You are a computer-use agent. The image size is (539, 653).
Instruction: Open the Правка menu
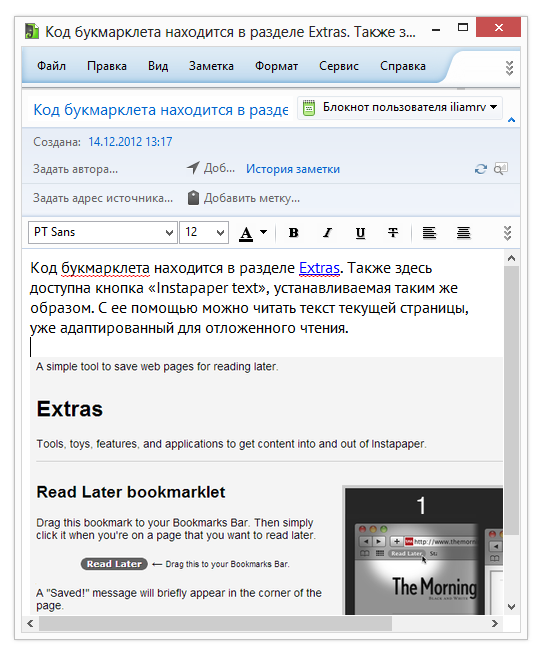click(x=107, y=66)
